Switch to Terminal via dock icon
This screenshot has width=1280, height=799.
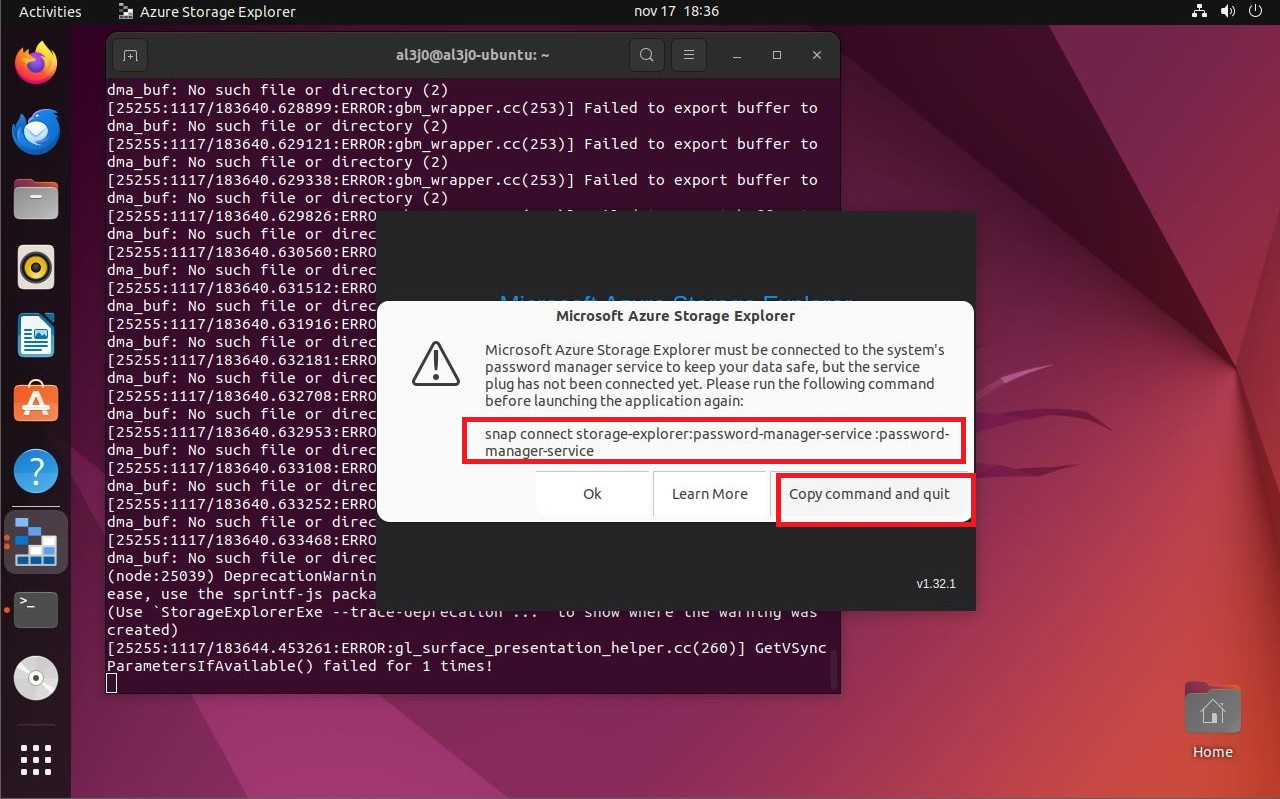point(36,608)
